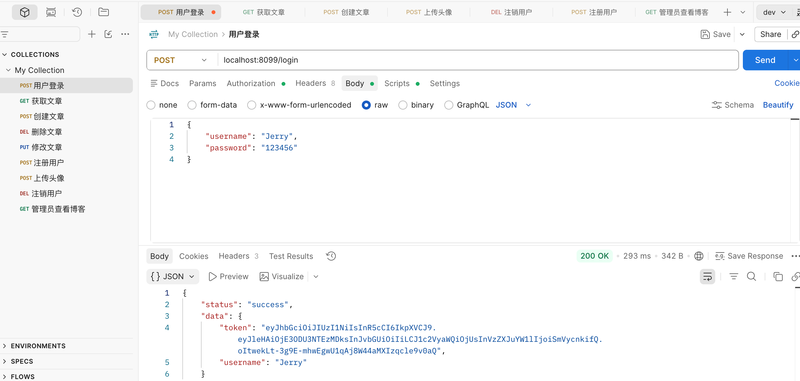
Task: Open the Scripts request tab
Action: coord(402,83)
